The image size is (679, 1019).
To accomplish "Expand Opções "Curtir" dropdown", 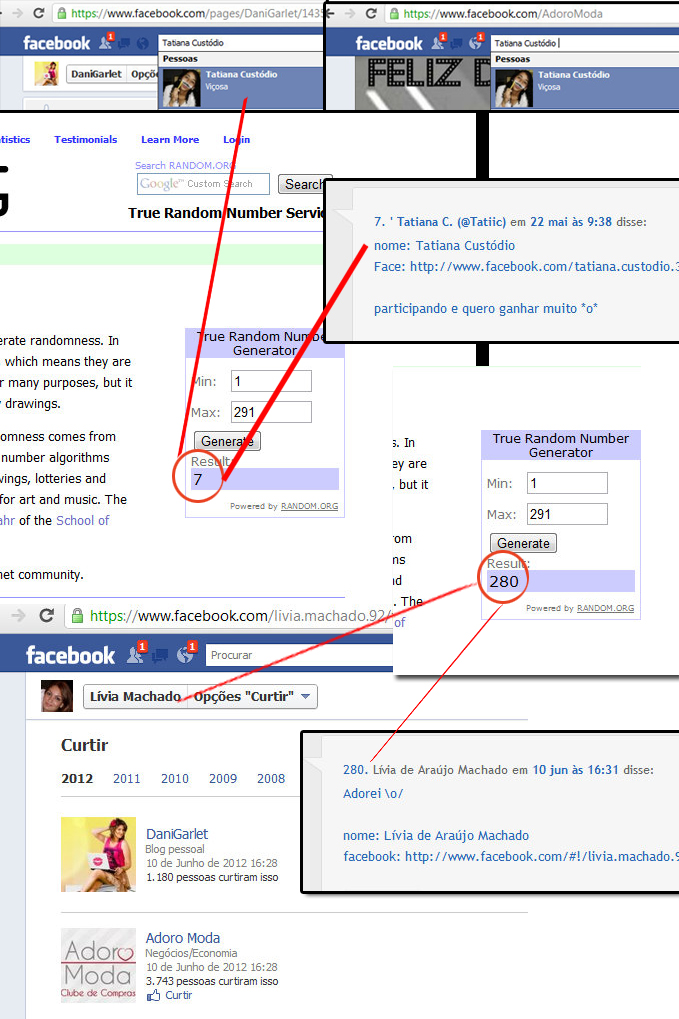I will coord(252,697).
